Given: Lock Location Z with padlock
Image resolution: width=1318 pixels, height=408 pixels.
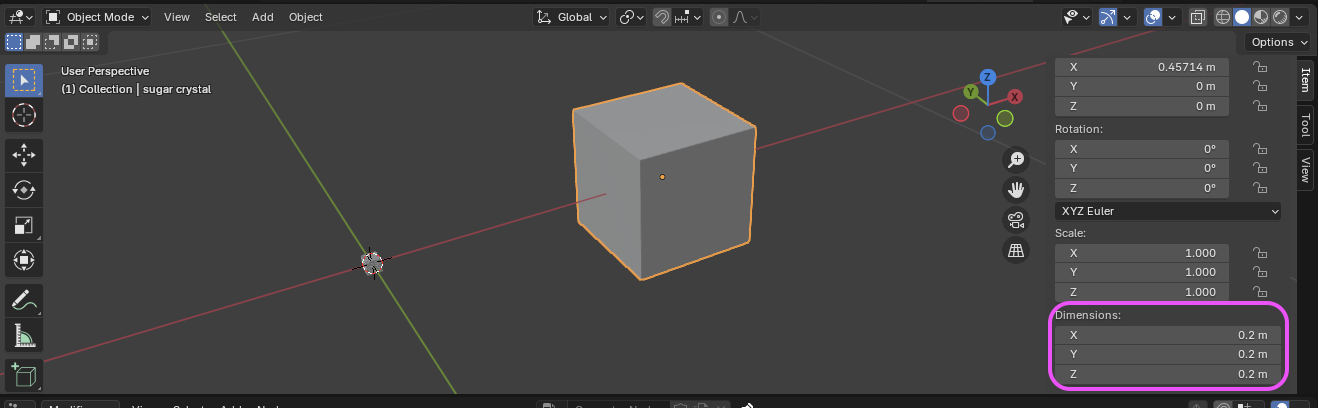Looking at the screenshot, I should coord(1261,106).
